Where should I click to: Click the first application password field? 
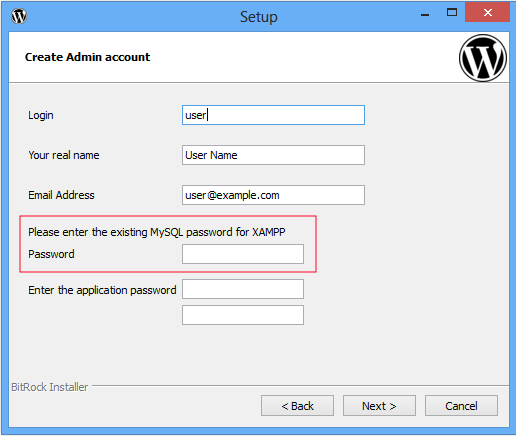[x=243, y=289]
